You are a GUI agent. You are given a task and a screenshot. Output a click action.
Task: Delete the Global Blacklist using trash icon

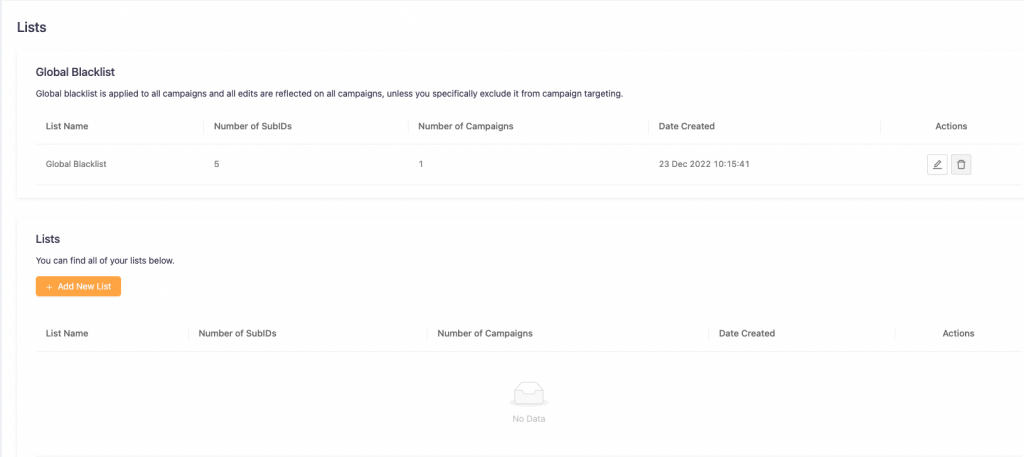(961, 164)
